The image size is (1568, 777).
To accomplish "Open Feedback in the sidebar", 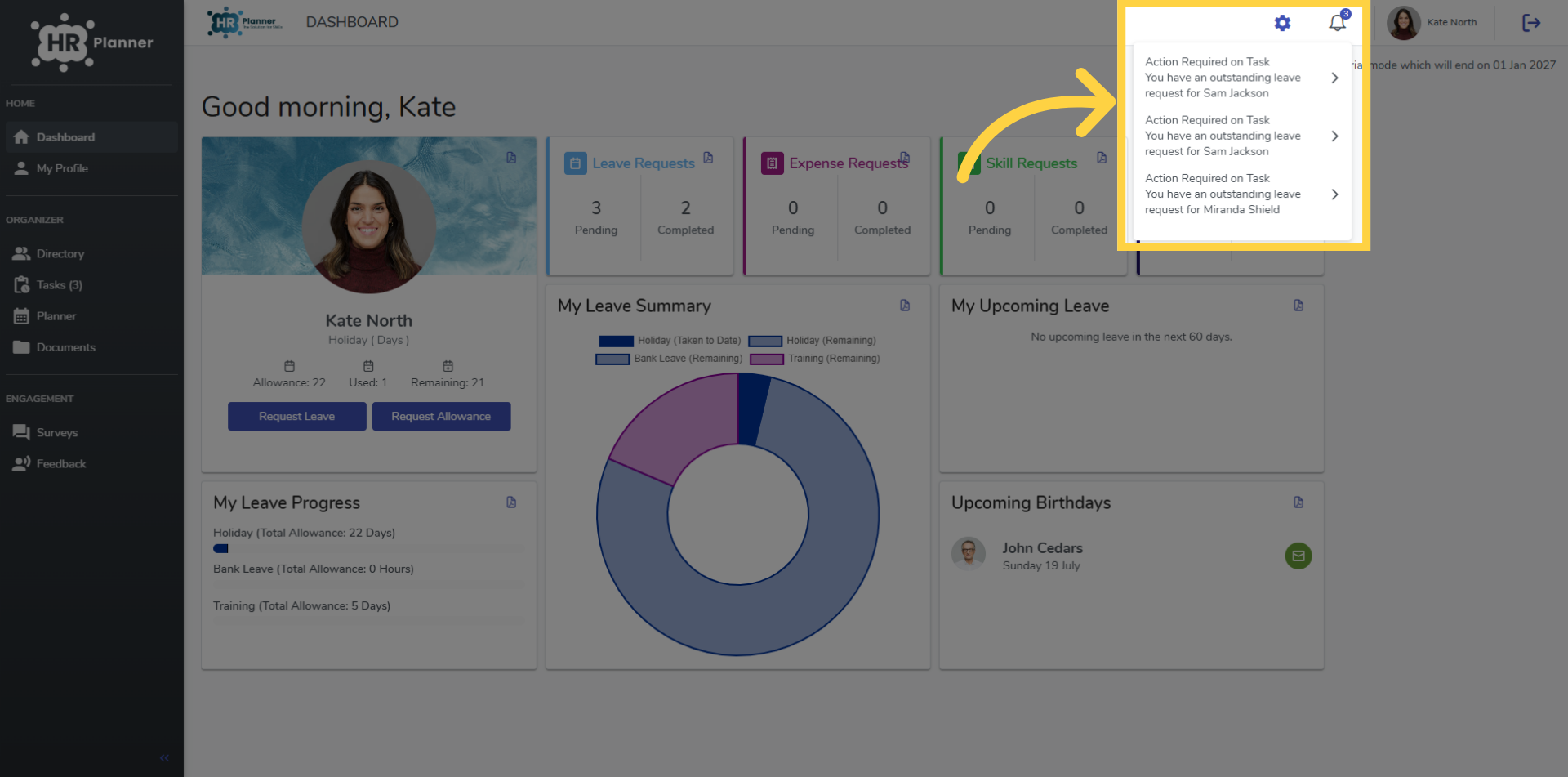I will 91,464.
